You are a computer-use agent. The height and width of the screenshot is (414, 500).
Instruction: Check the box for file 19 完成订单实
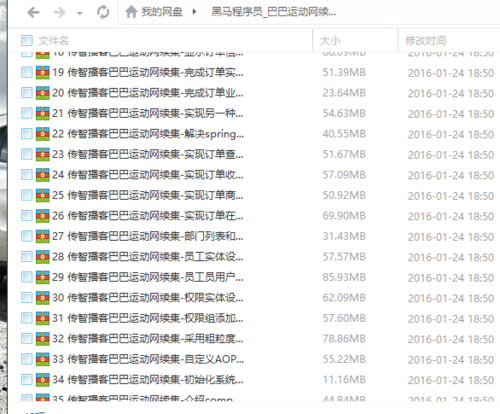pos(27,72)
